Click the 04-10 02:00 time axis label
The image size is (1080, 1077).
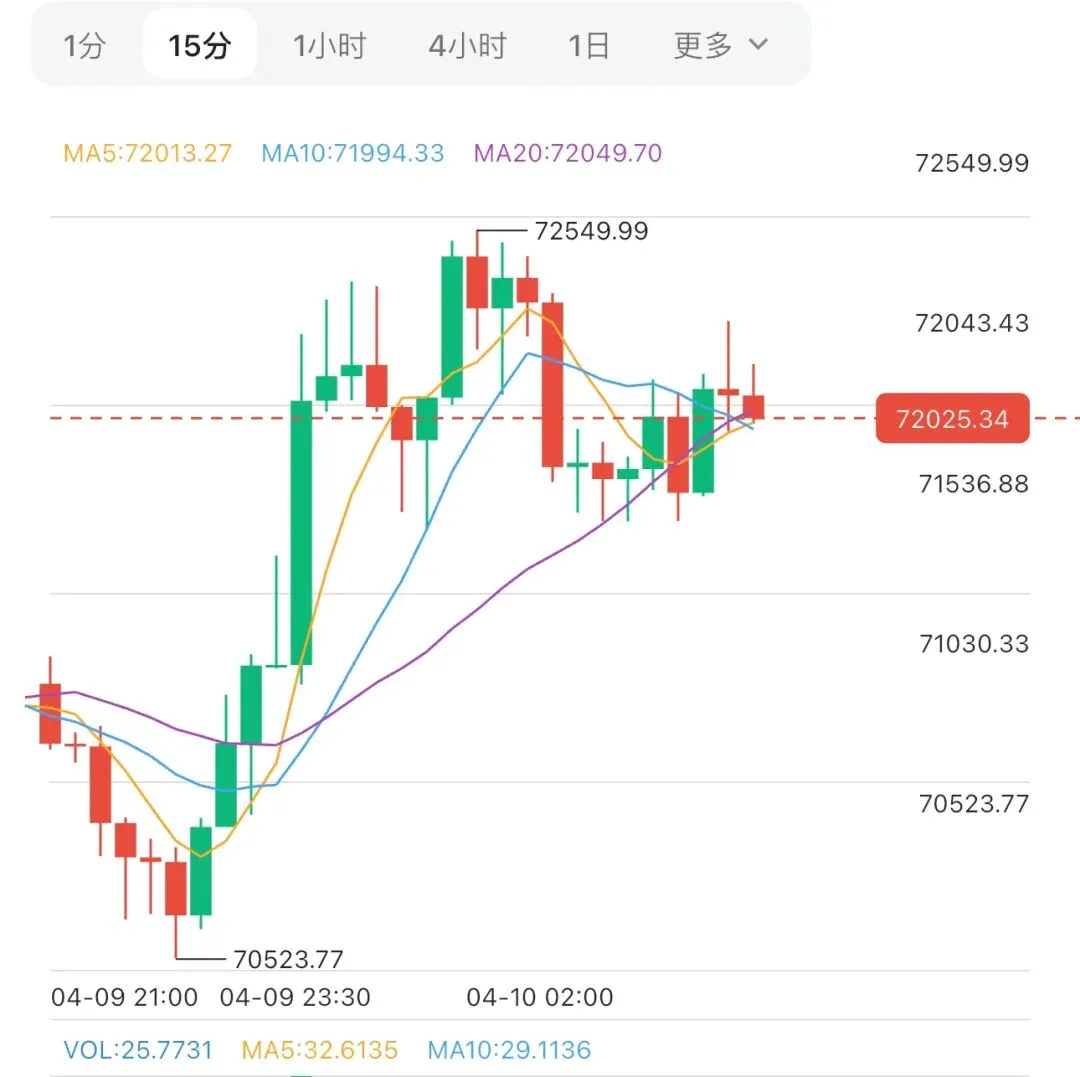539,997
